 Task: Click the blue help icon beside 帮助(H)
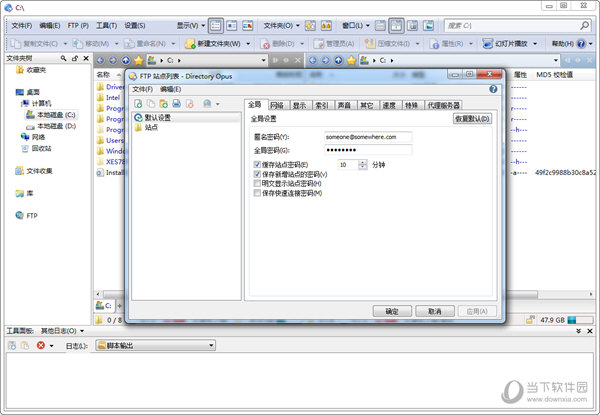pyautogui.click(x=581, y=44)
